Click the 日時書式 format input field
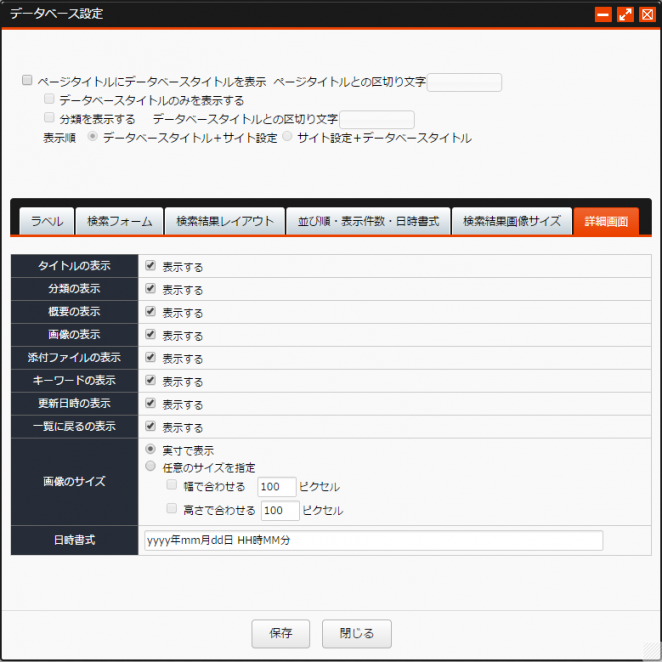662x662 pixels. (x=373, y=540)
